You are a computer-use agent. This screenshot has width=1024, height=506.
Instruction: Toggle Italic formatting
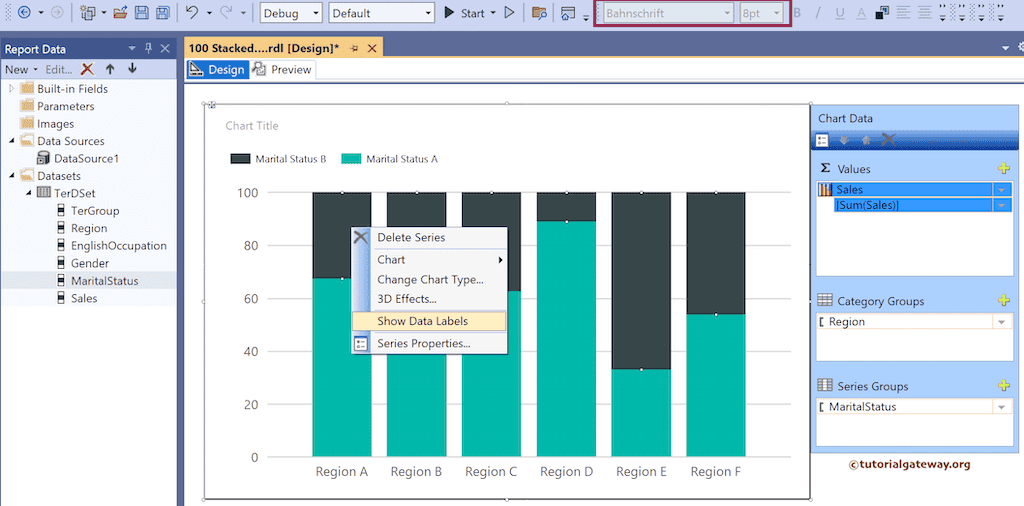click(818, 13)
